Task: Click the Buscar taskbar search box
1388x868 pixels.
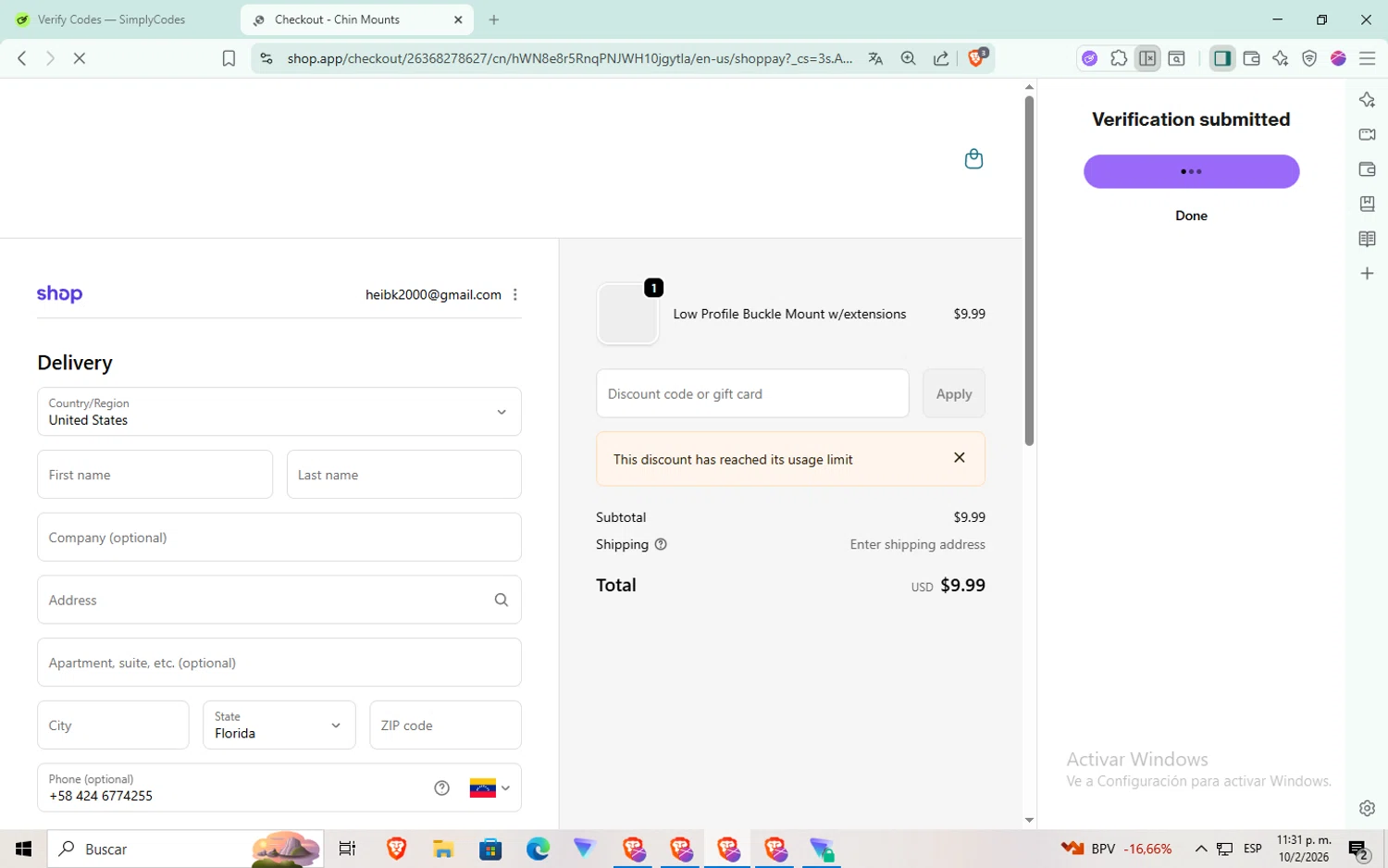Action: [185, 849]
